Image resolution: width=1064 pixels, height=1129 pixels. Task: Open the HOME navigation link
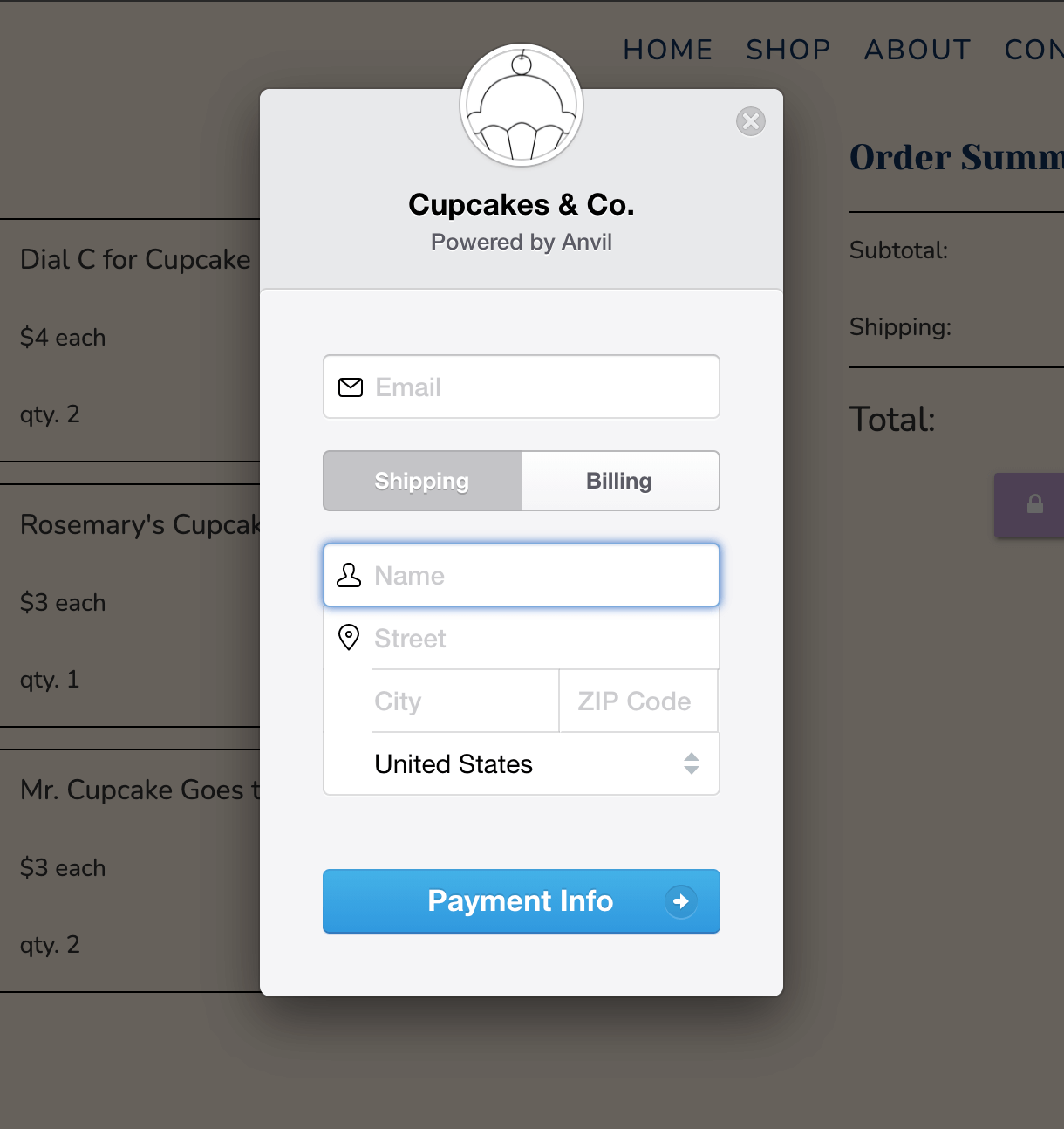click(668, 51)
